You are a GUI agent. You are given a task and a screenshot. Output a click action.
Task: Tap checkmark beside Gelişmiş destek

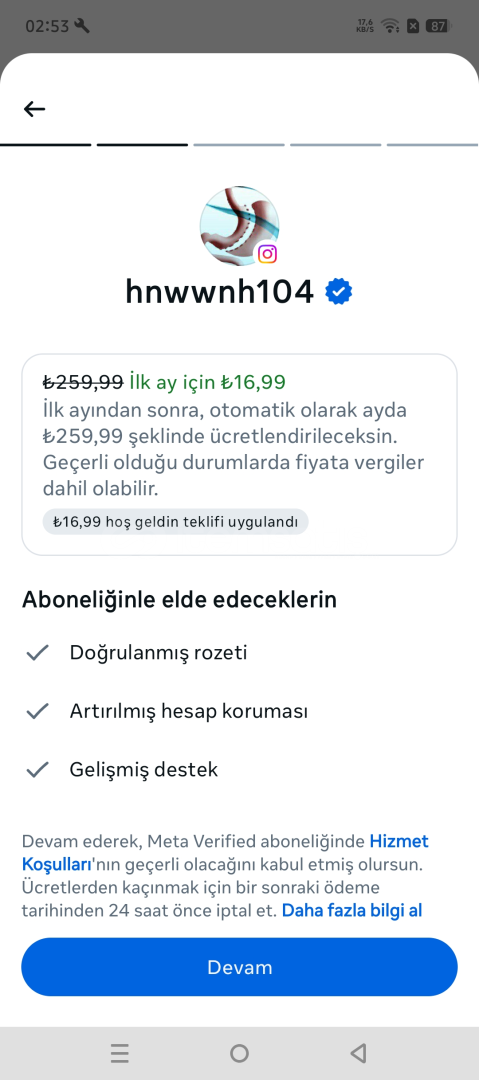point(37,769)
